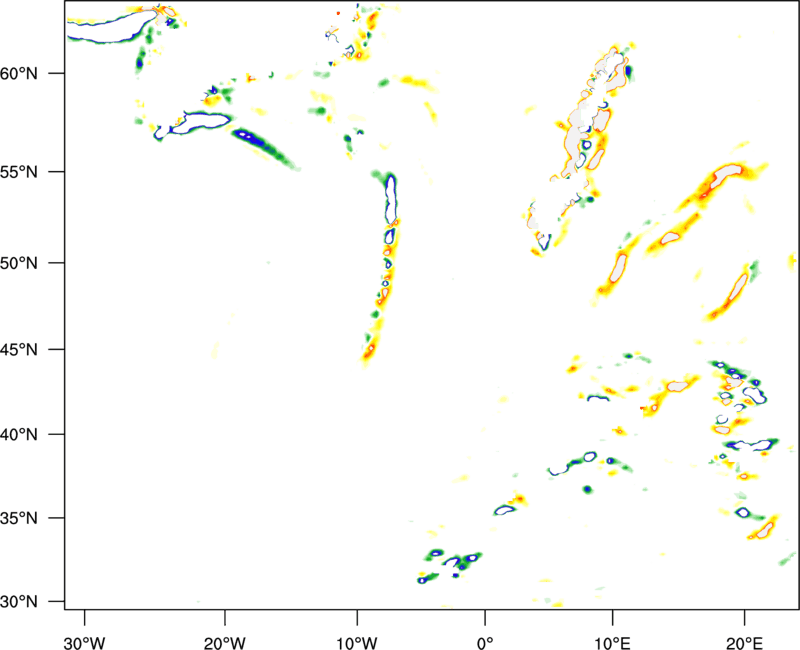Click the 10°W longitude label

tap(357, 643)
